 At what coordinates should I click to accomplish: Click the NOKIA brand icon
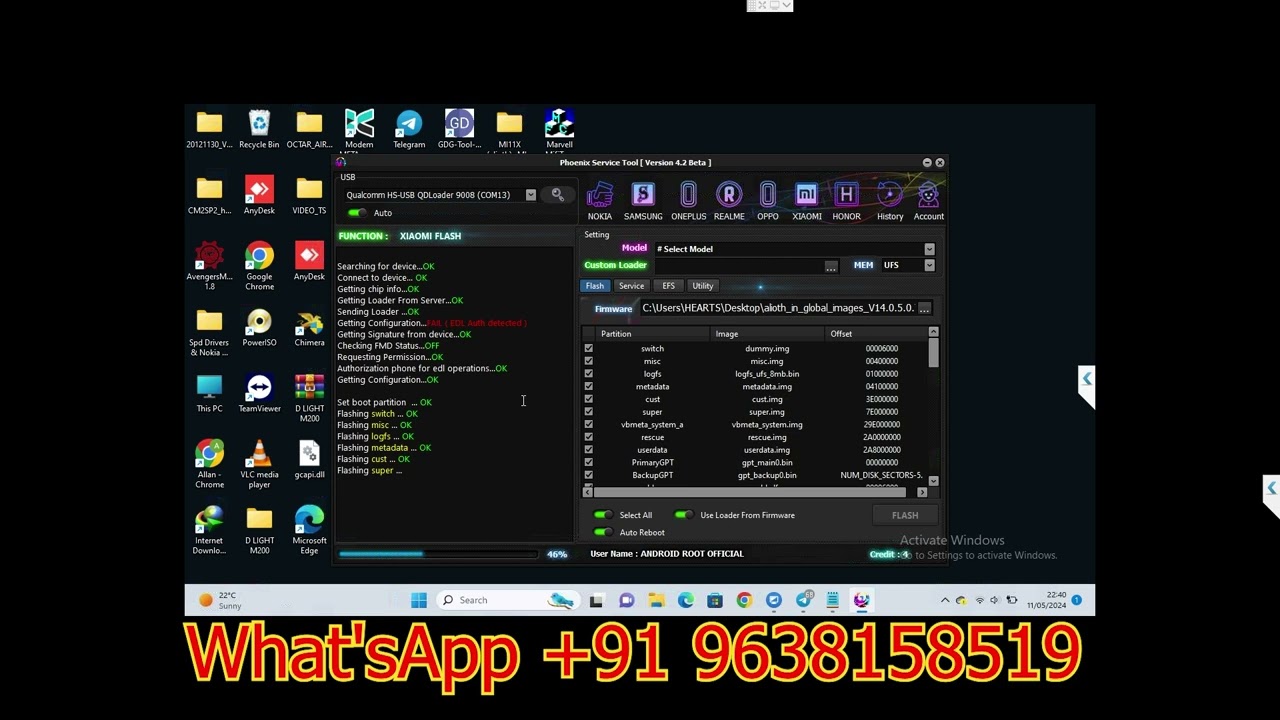pyautogui.click(x=600, y=195)
